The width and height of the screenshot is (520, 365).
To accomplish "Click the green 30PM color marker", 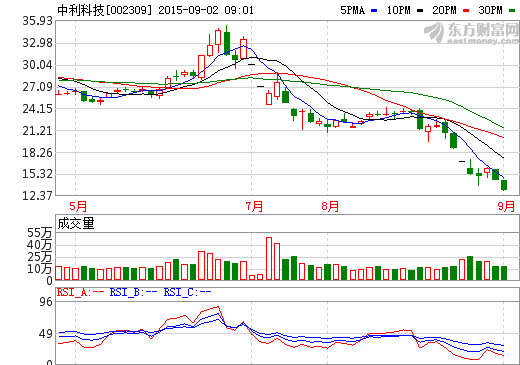I will click(x=512, y=11).
